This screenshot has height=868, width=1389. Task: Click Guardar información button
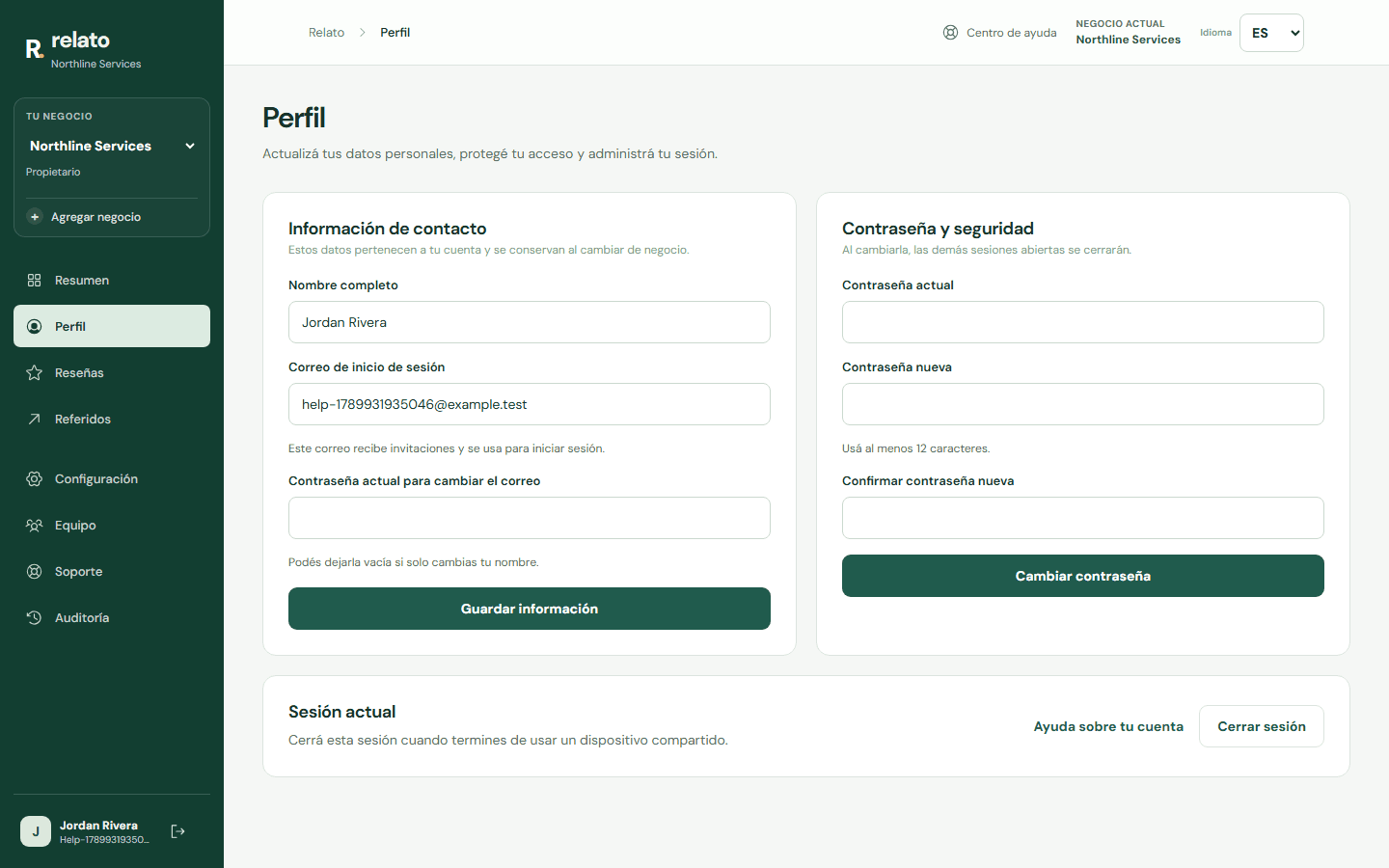(x=530, y=609)
